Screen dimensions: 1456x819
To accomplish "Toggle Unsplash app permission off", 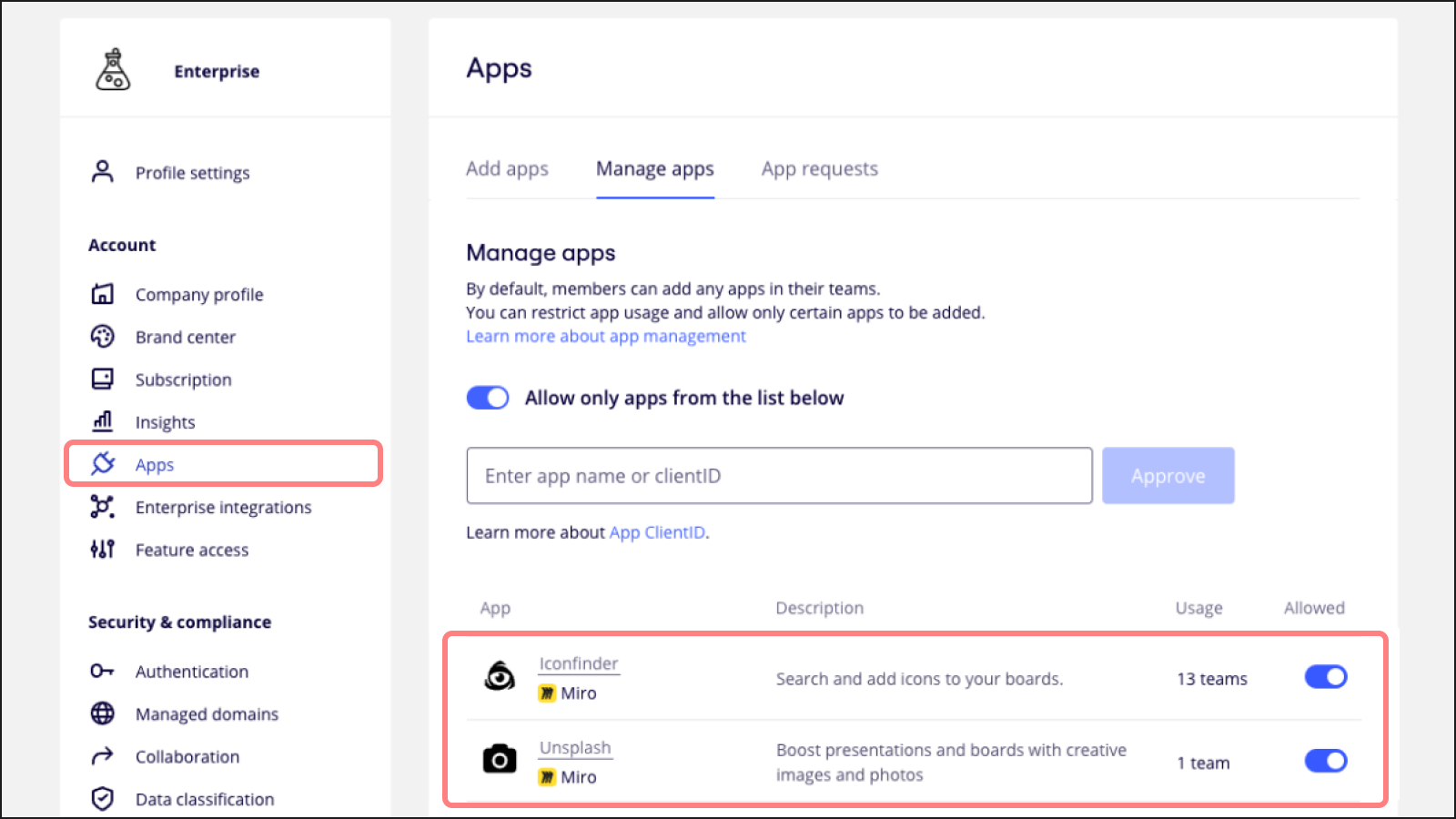I will [x=1326, y=761].
